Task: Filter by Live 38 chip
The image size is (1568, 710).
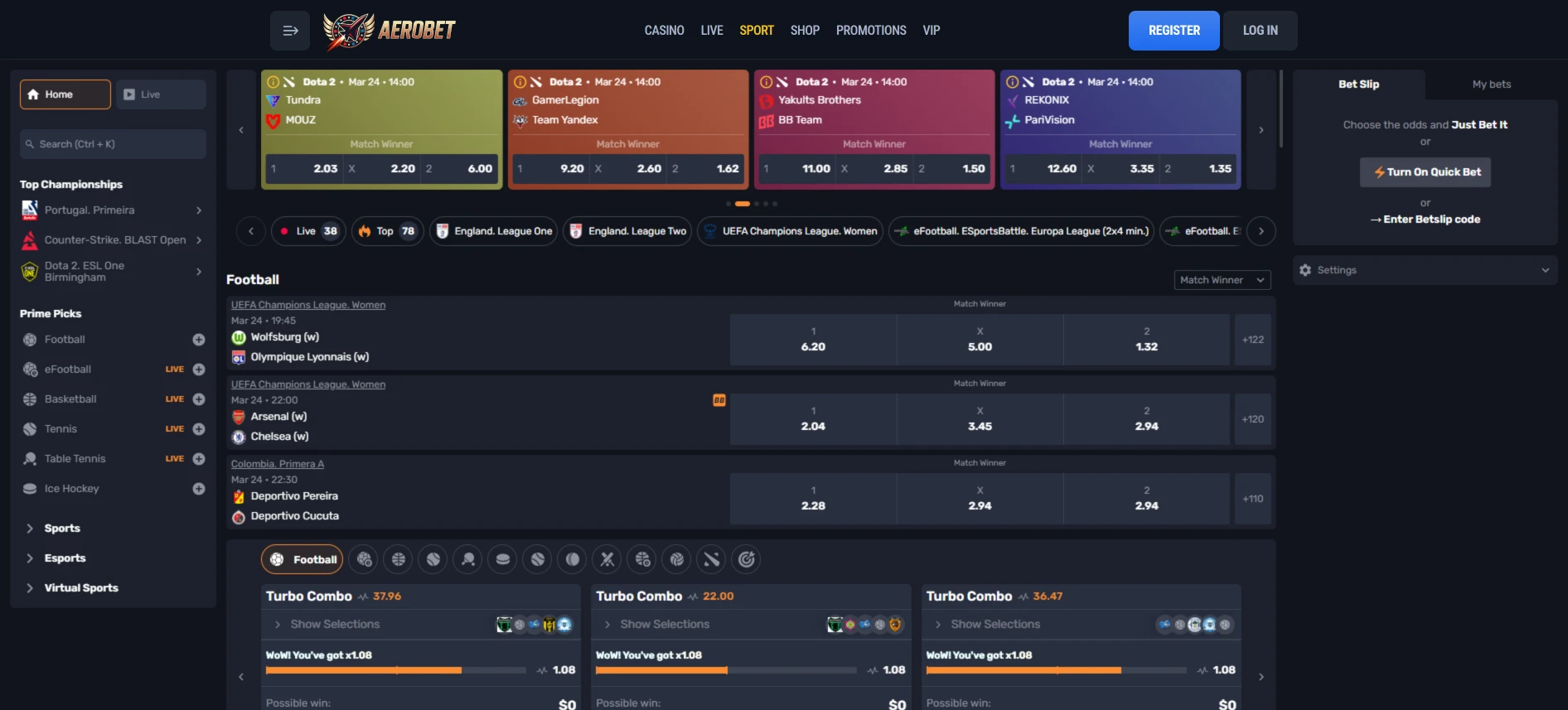Action: coord(308,231)
